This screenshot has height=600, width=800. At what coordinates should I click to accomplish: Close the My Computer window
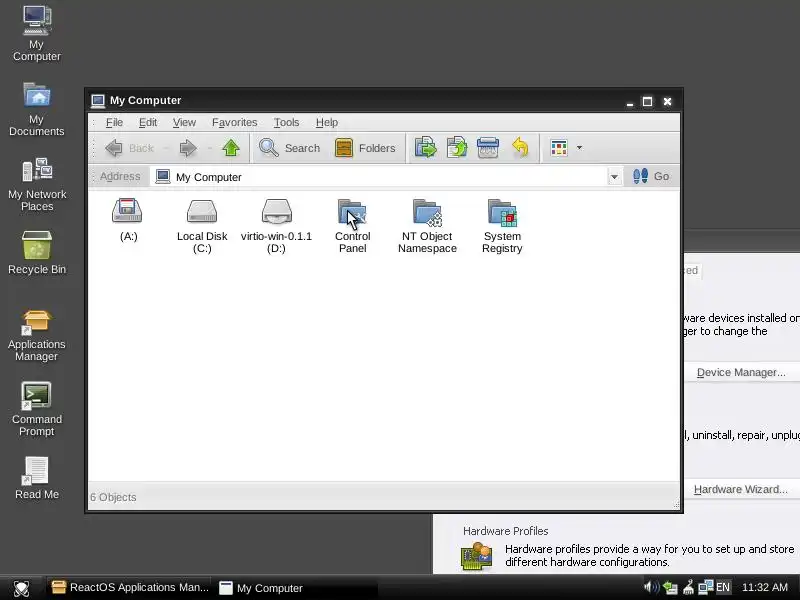click(x=667, y=102)
